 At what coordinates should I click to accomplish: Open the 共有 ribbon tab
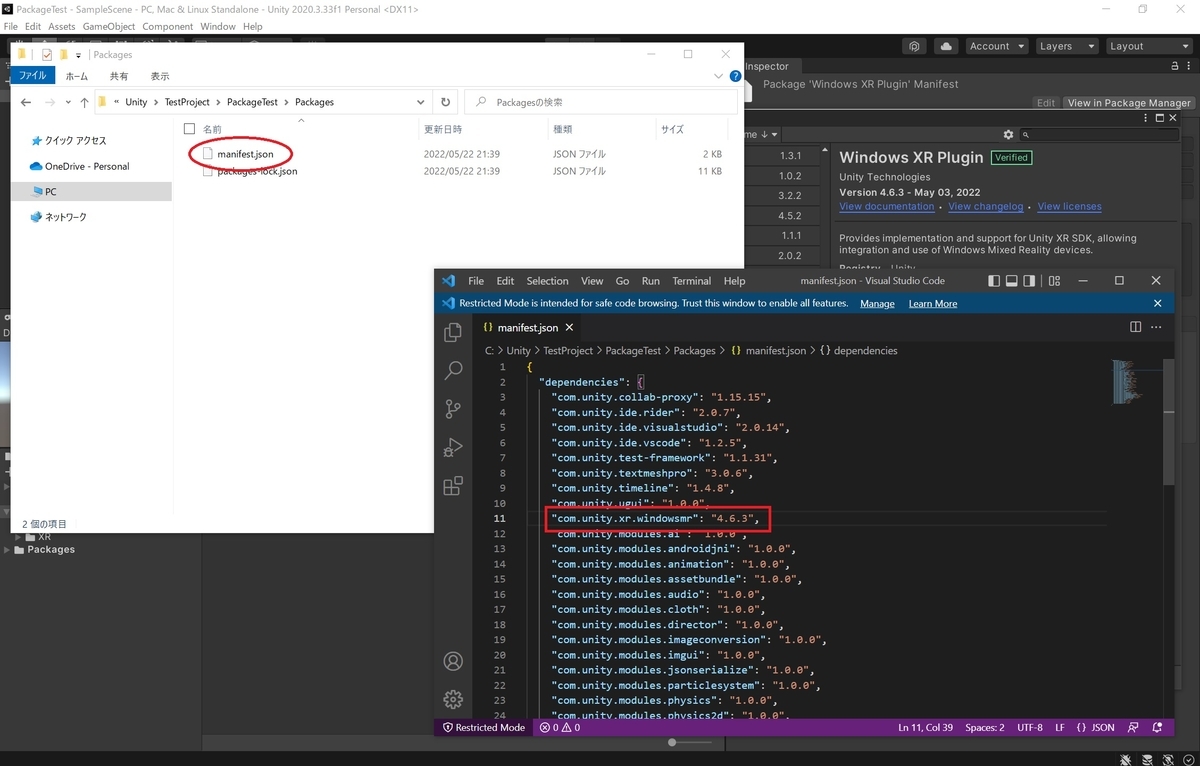pos(119,76)
